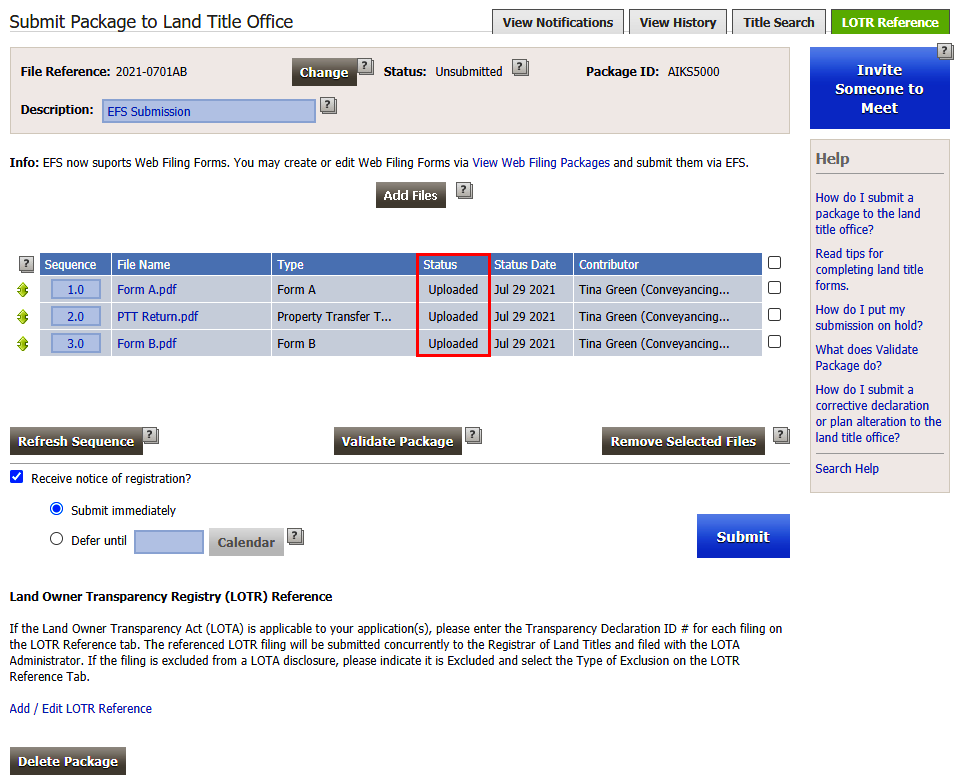Open View History tab
The image size is (962, 784).
coord(678,22)
